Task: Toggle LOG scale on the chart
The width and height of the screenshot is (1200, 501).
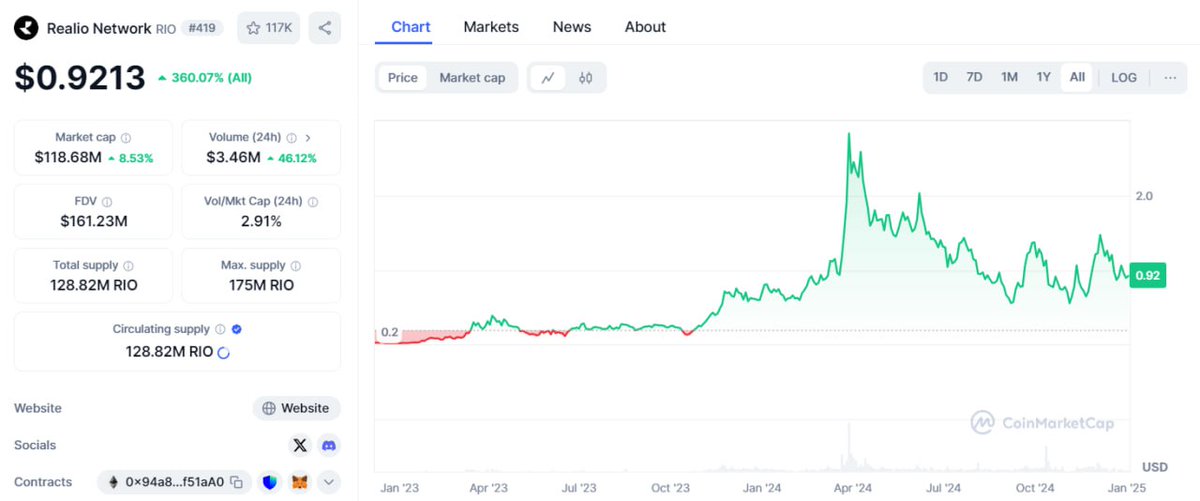Action: (1124, 77)
